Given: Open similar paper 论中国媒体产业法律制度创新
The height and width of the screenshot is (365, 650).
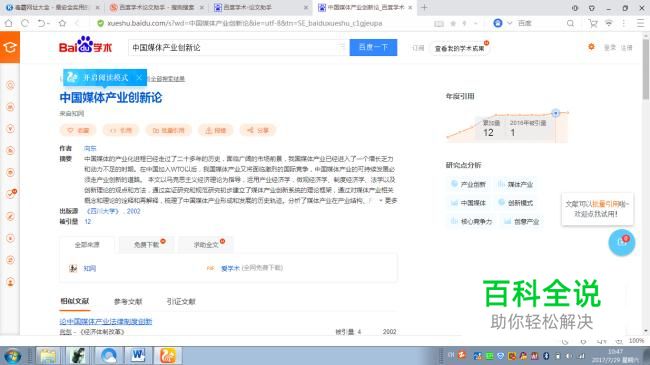Looking at the screenshot, I should pyautogui.click(x=106, y=321).
